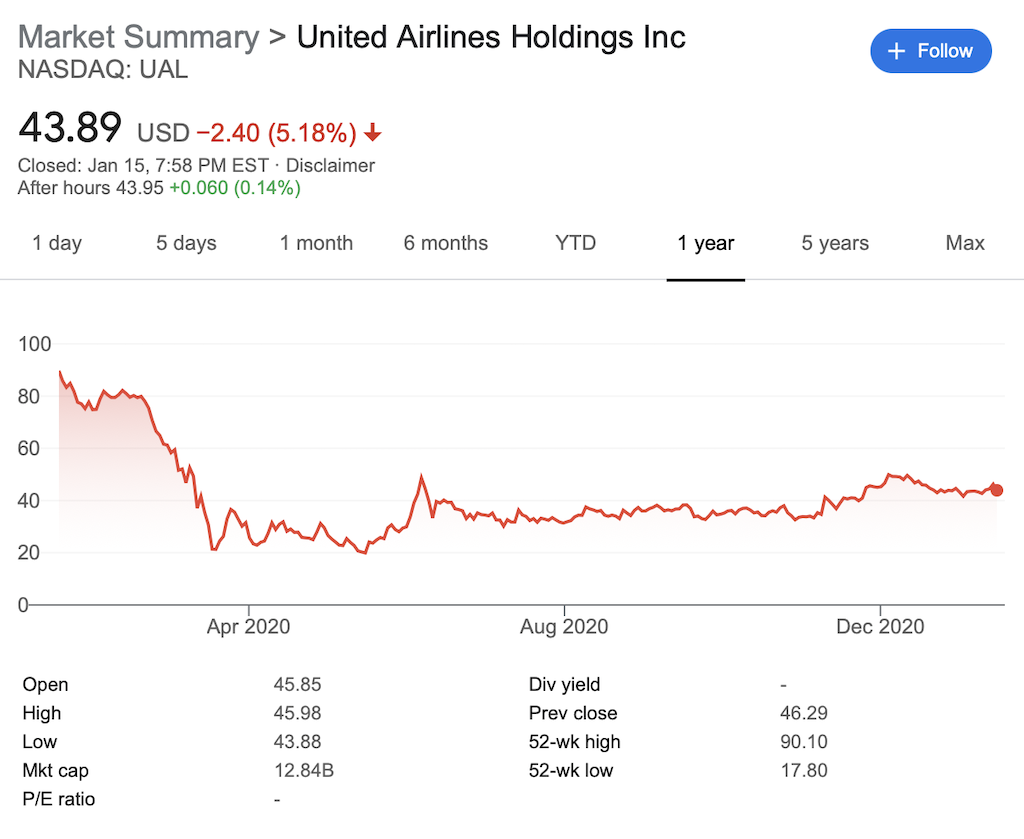The width and height of the screenshot is (1024, 839).
Task: Click the Mkt cap value 12.84B
Action: tap(302, 770)
